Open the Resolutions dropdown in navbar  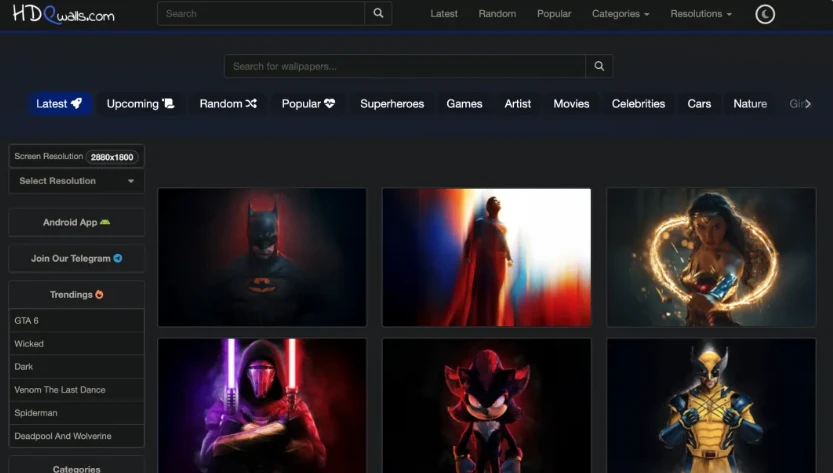point(701,14)
